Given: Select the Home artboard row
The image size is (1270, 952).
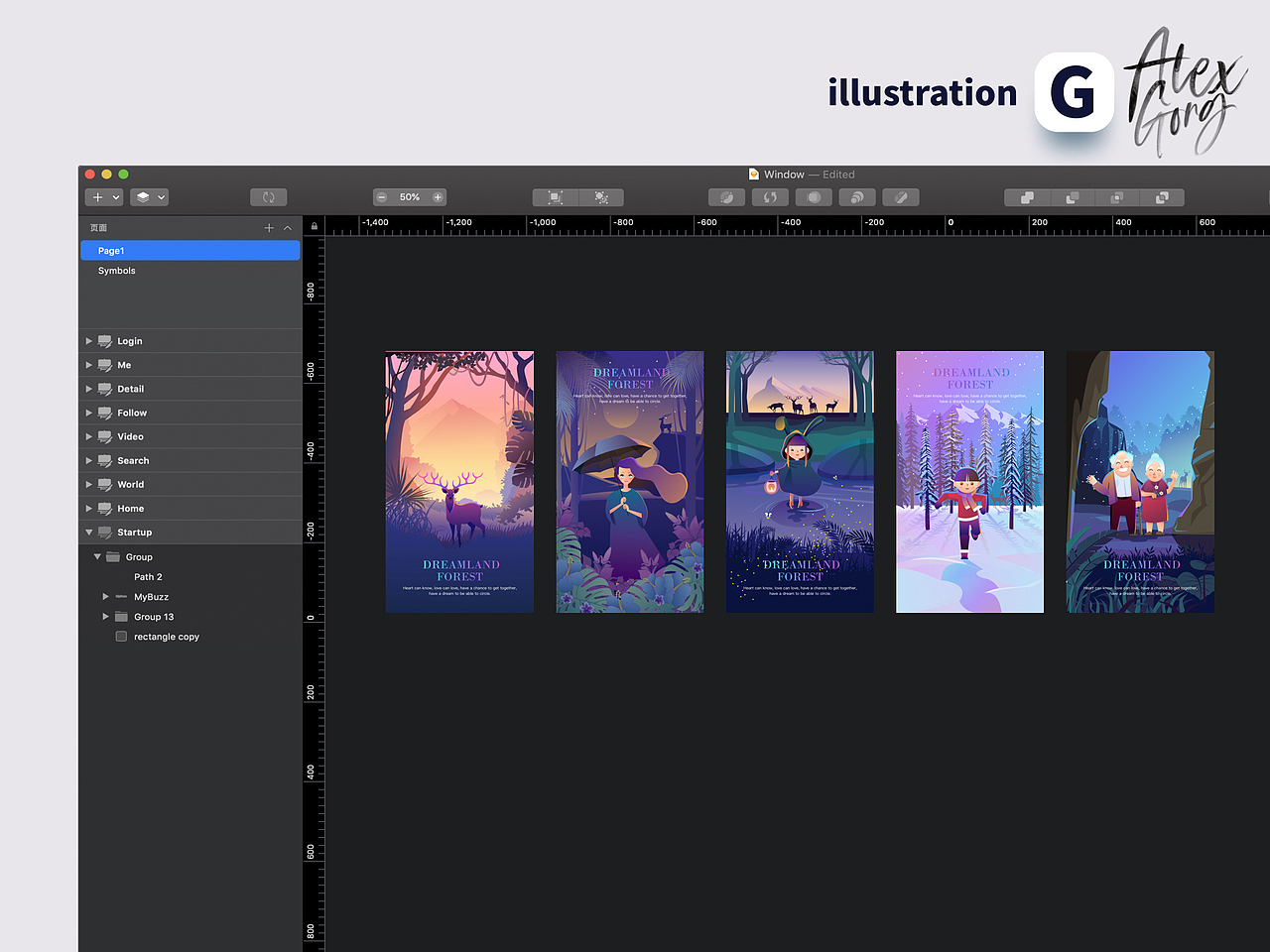Looking at the screenshot, I should pos(190,508).
